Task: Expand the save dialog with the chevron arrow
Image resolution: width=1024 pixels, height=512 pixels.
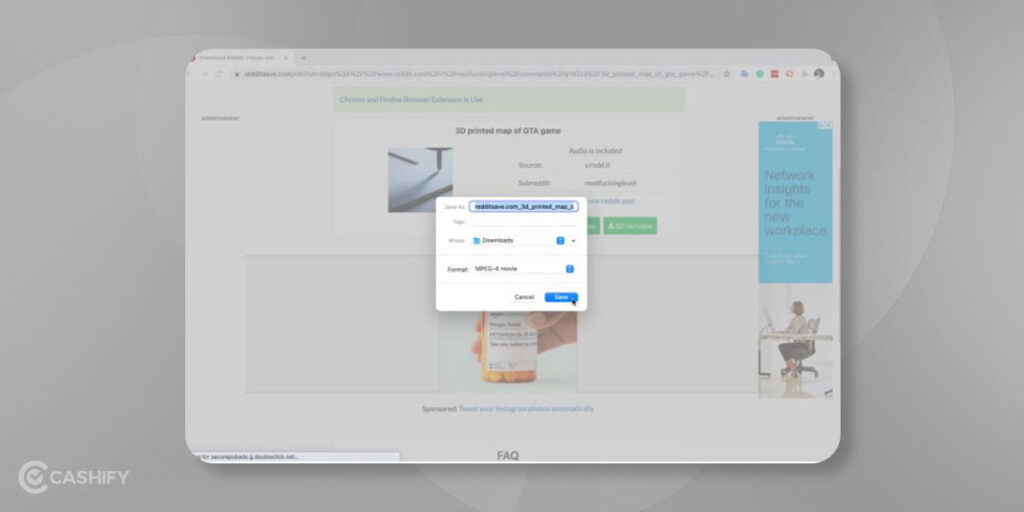Action: pyautogui.click(x=573, y=240)
